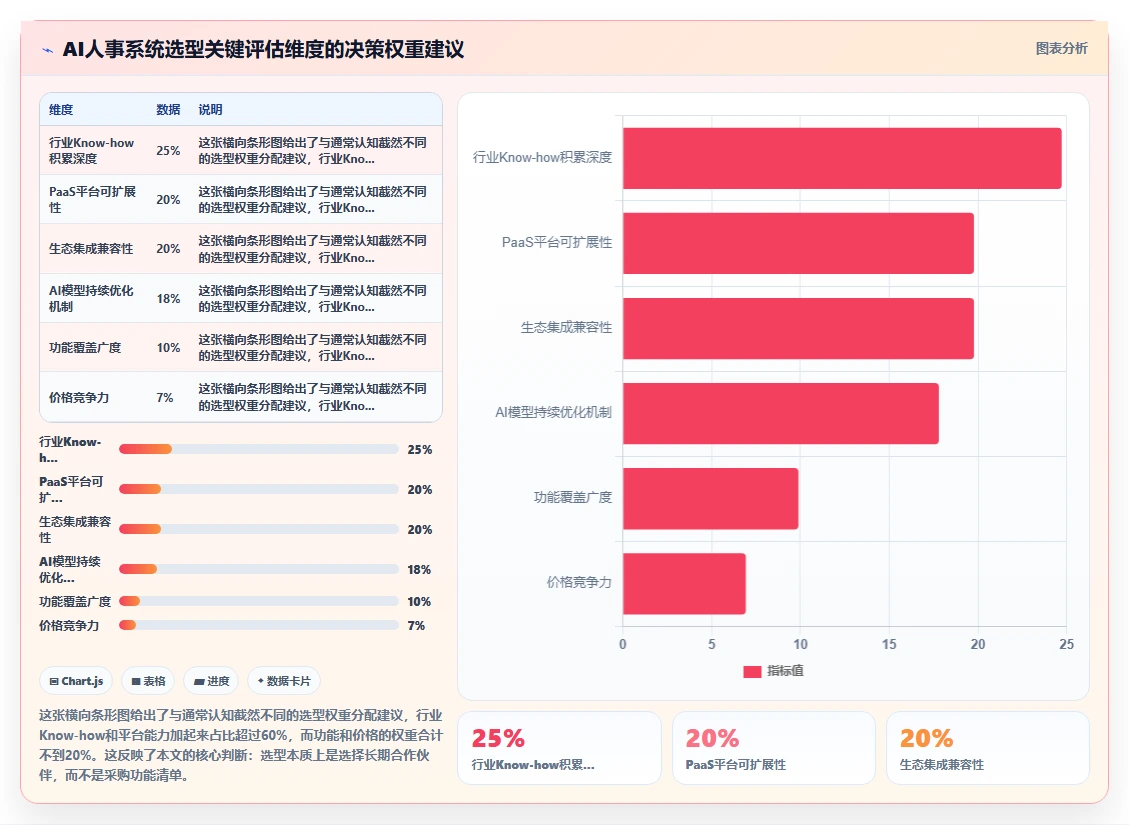Click the 功能覆盖广度 10% progress bar
Screen dimensions: 1129x825
[258, 601]
